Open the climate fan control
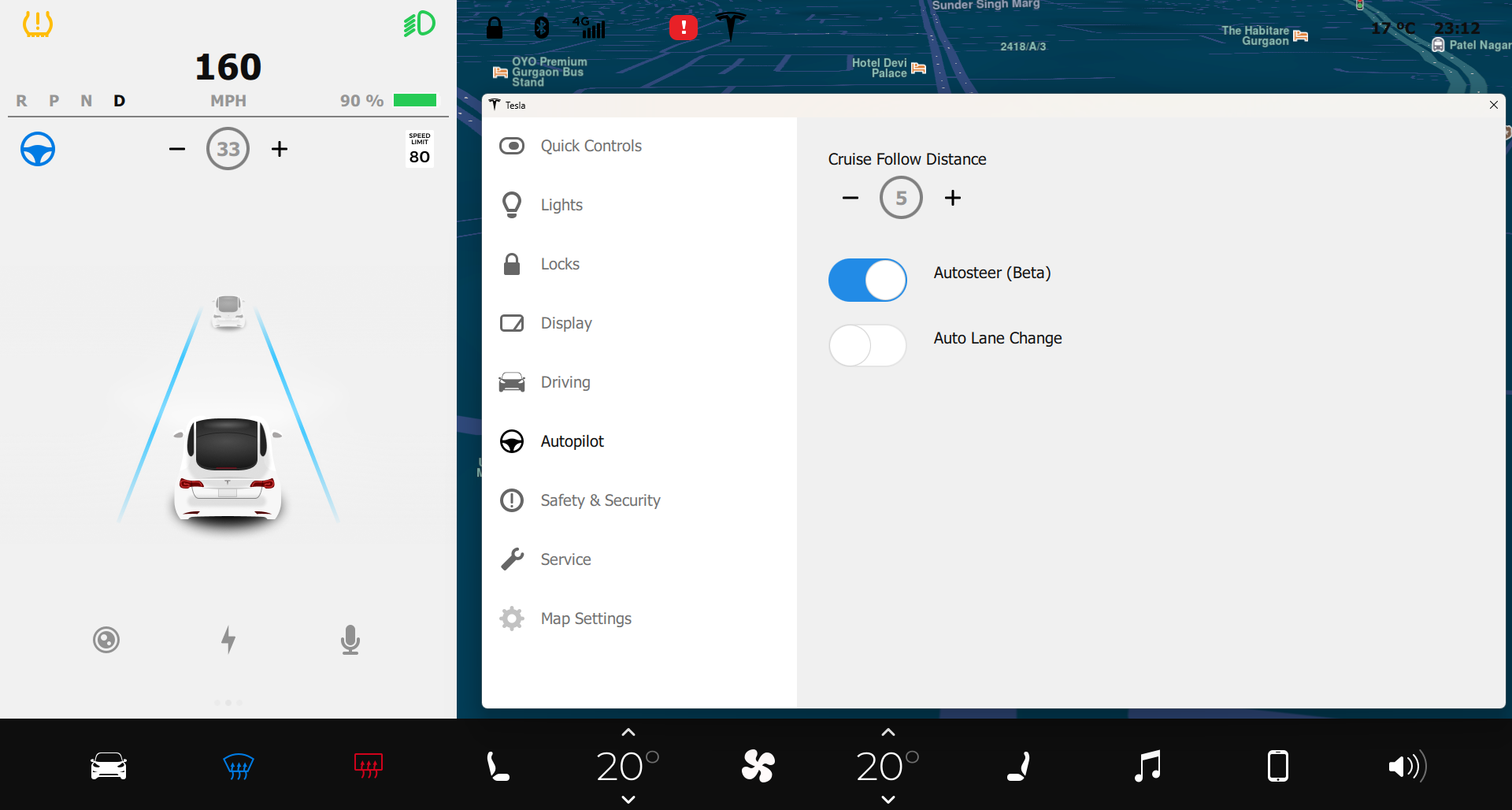This screenshot has width=1512, height=810. [x=758, y=766]
